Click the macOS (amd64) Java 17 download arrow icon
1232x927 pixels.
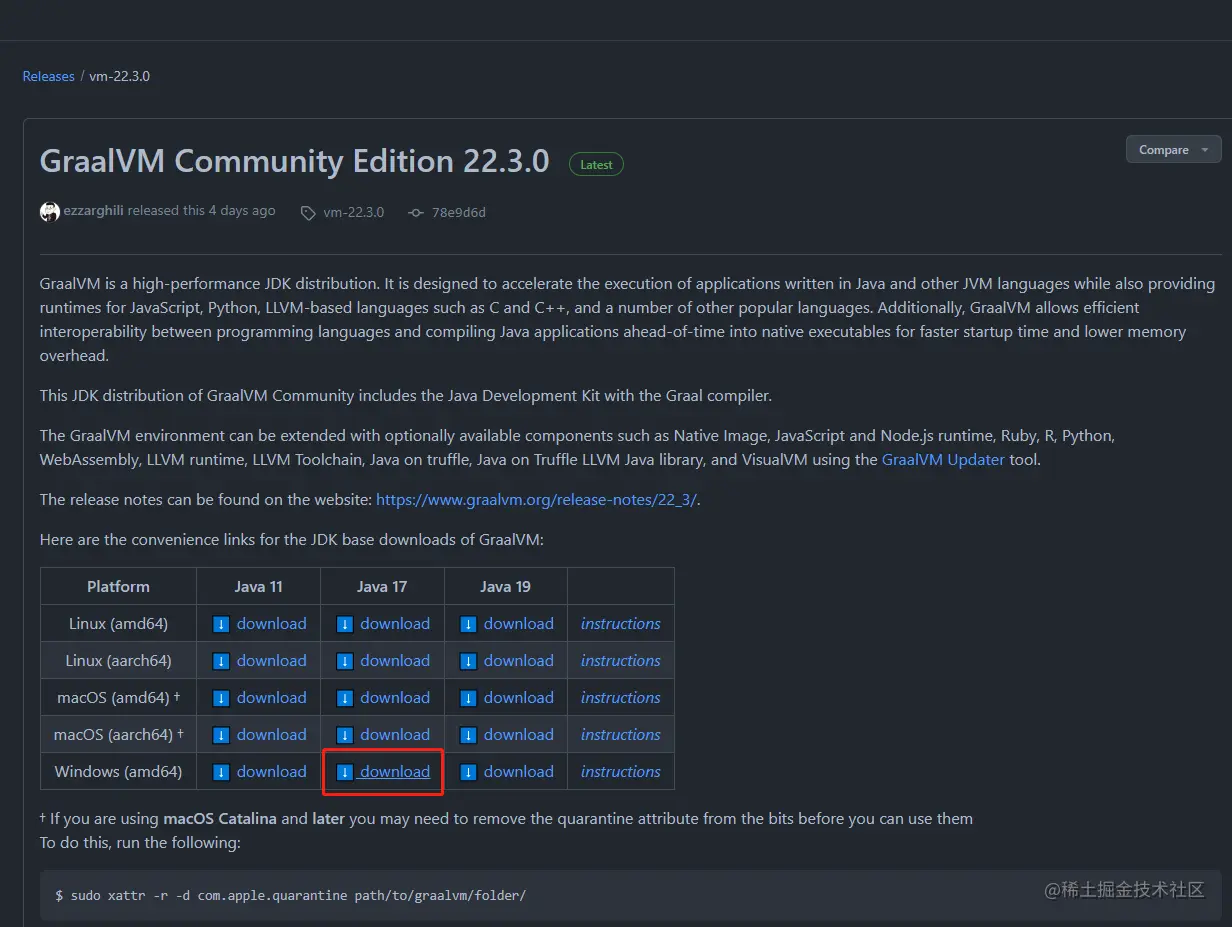(x=345, y=698)
